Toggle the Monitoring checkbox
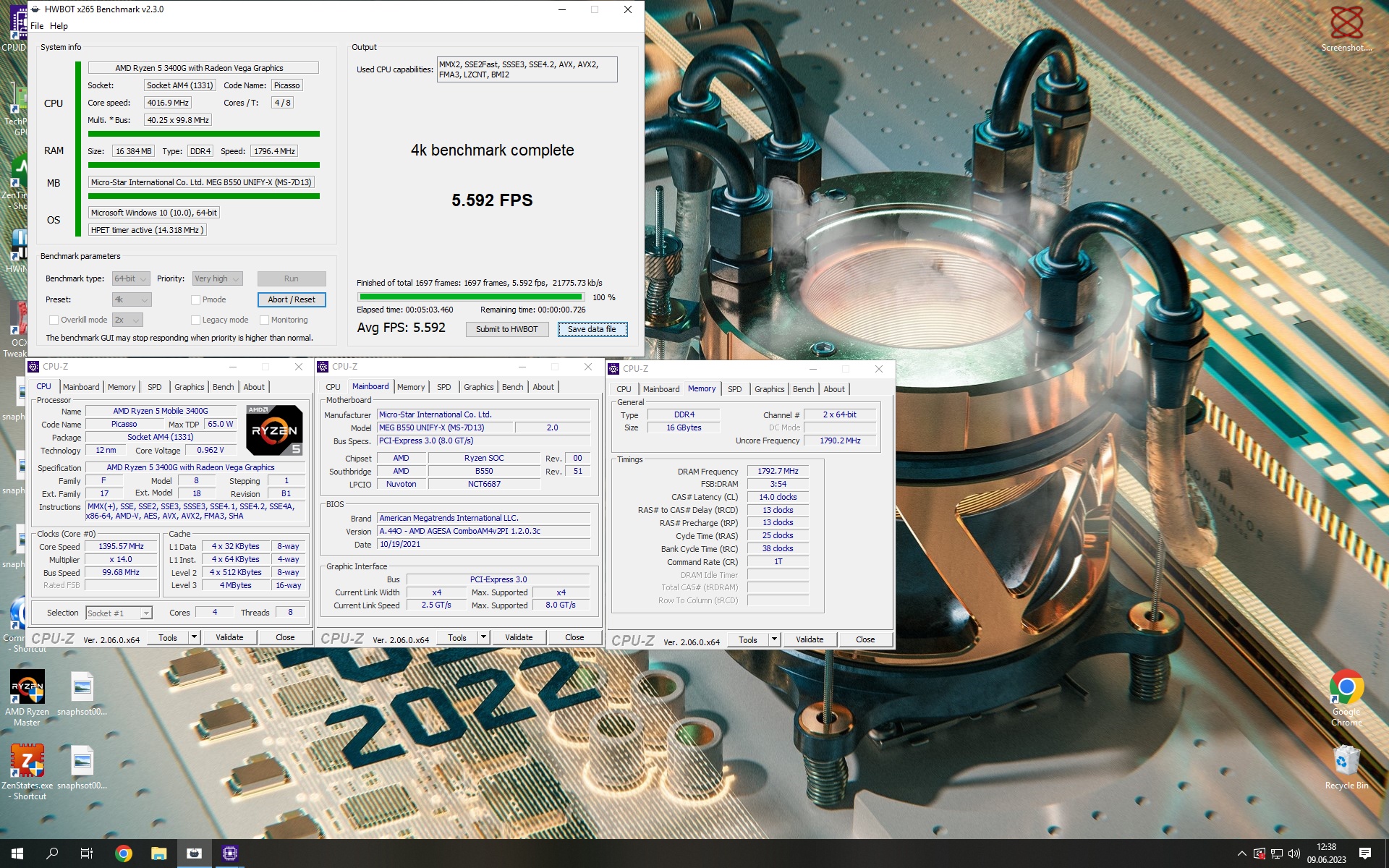Image resolution: width=1389 pixels, height=868 pixels. (x=264, y=320)
